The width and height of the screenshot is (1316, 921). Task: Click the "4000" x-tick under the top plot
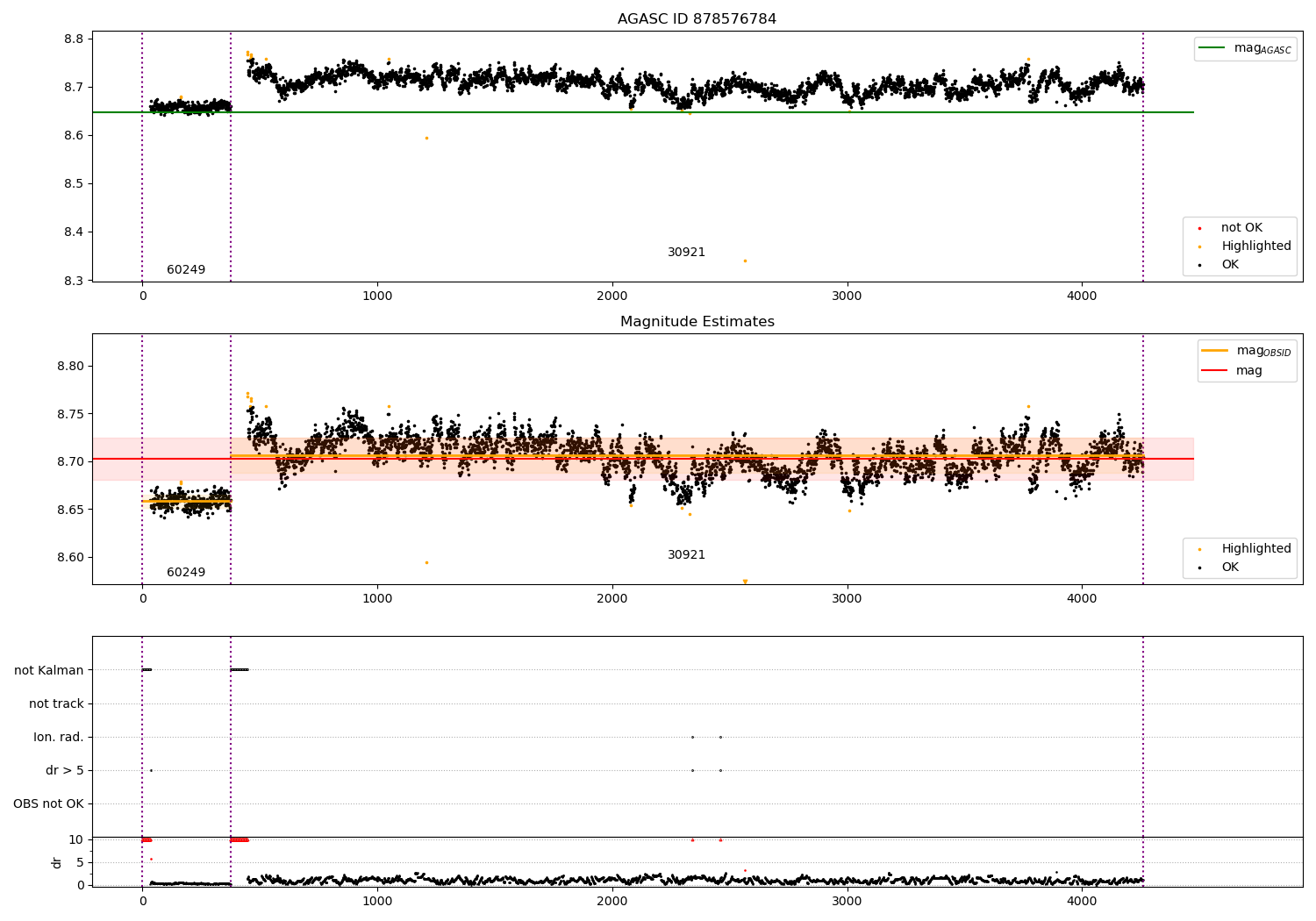coord(1082,296)
